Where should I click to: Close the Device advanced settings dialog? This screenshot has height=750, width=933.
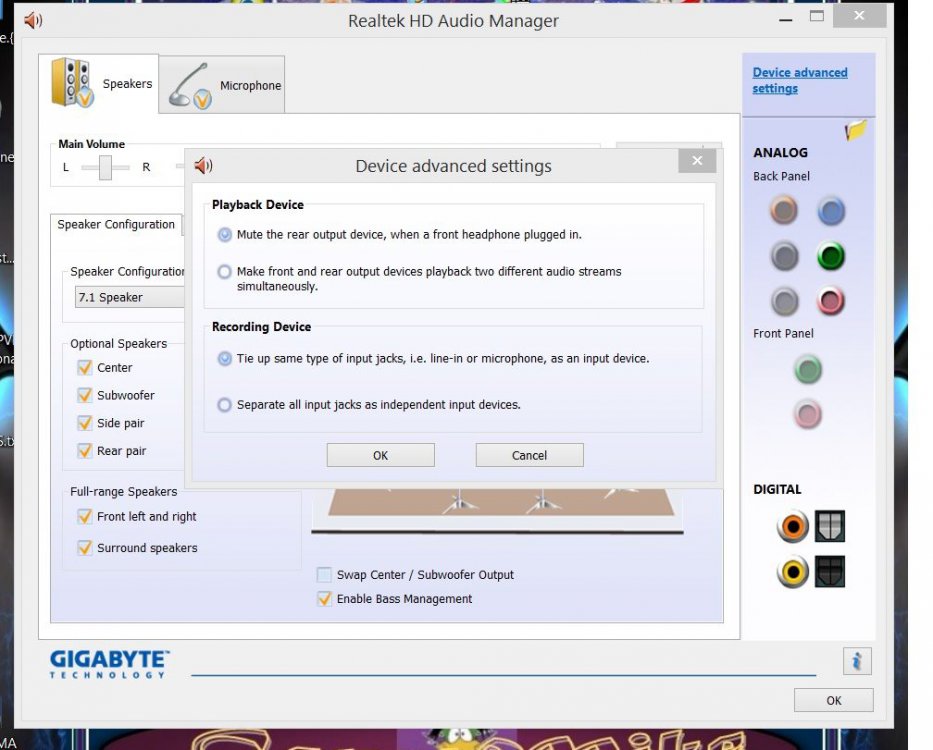pos(697,161)
